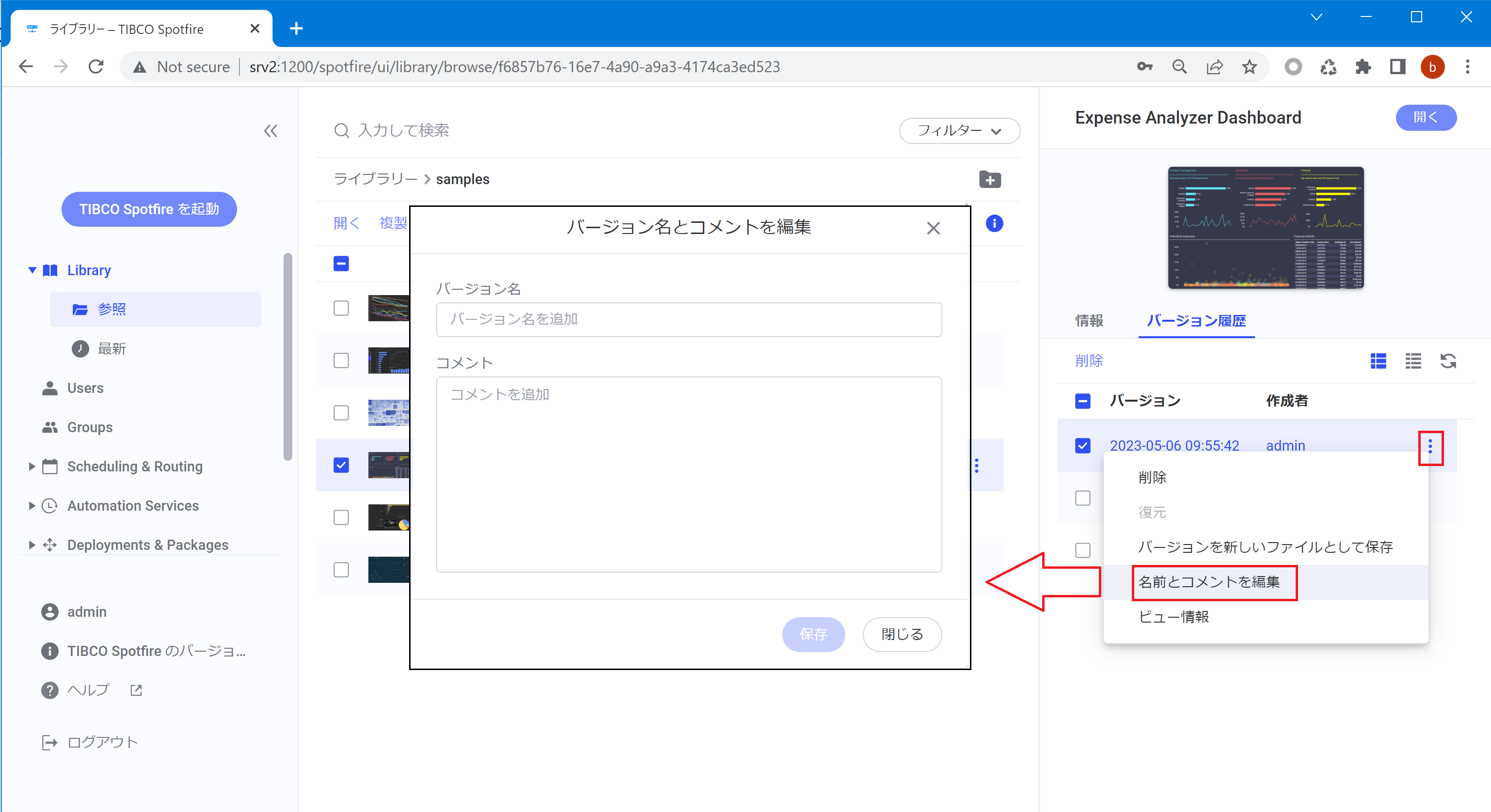This screenshot has height=812, width=1491.
Task: Select 参照 in the Library tree
Action: coord(155,310)
